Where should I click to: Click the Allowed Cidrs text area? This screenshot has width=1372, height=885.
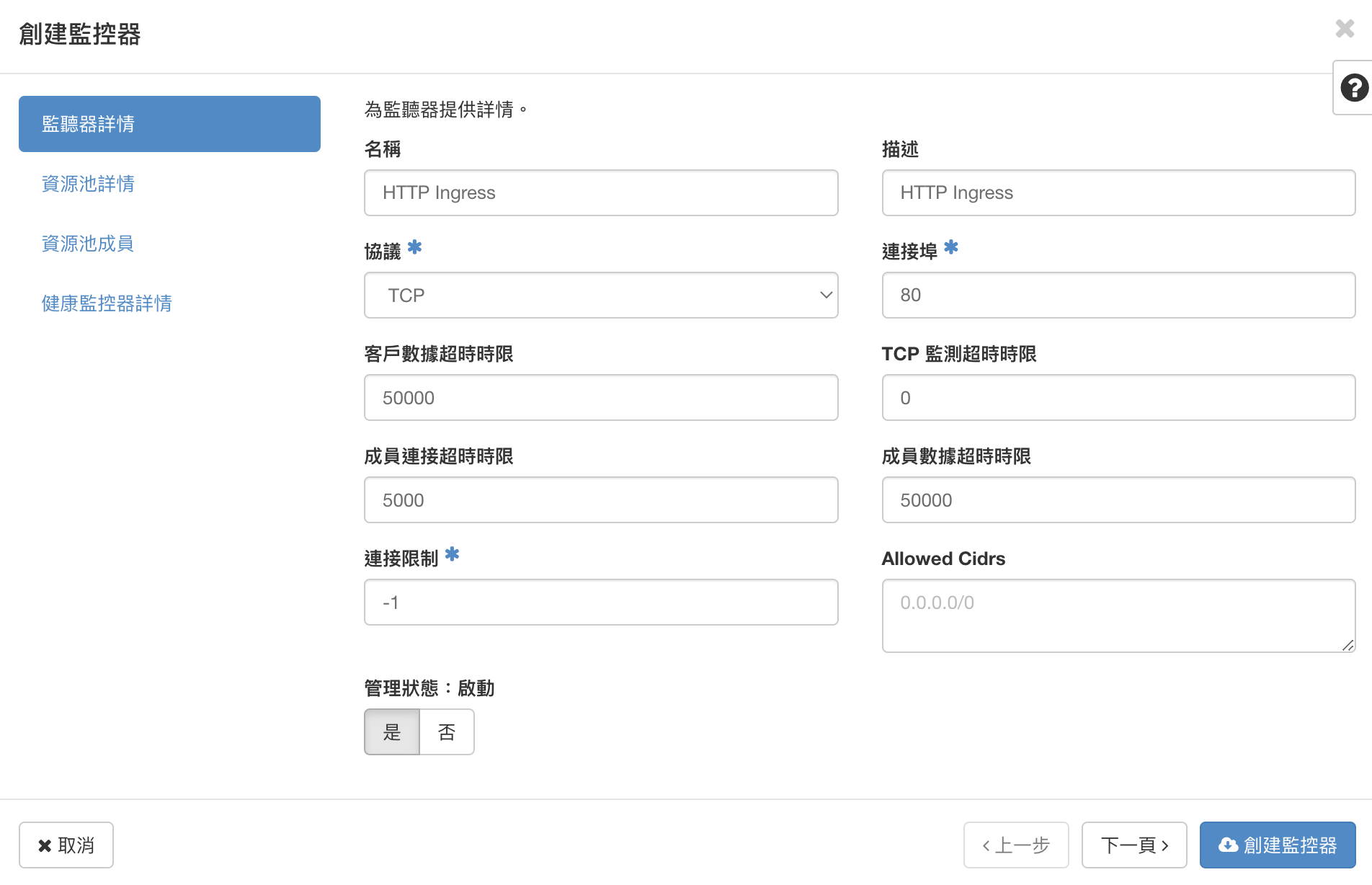[x=1118, y=615]
